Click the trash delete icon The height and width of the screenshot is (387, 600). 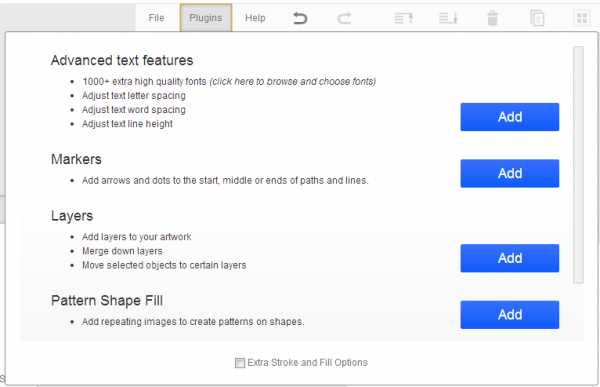coord(492,18)
